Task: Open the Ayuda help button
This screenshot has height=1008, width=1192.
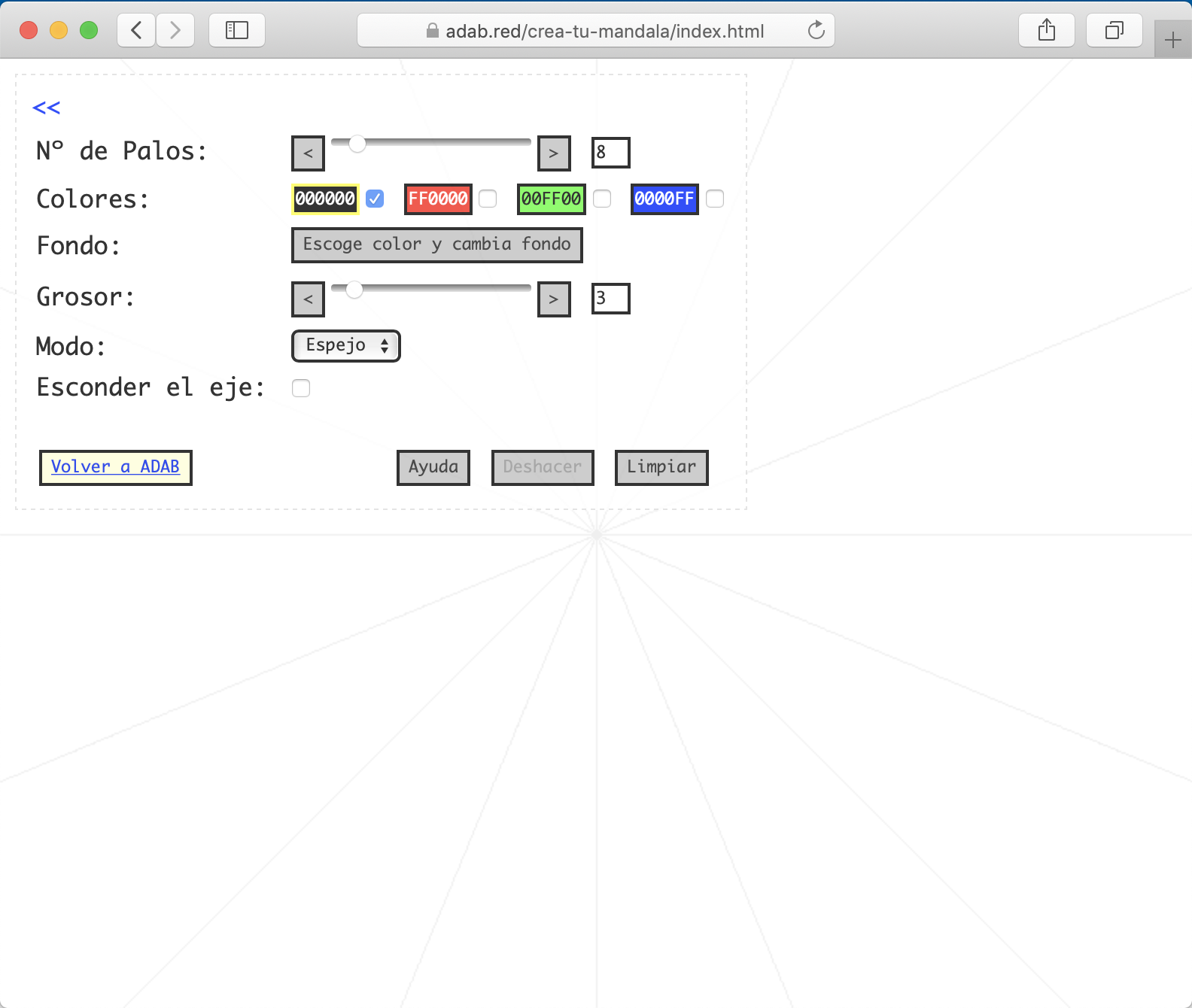Action: 433,468
